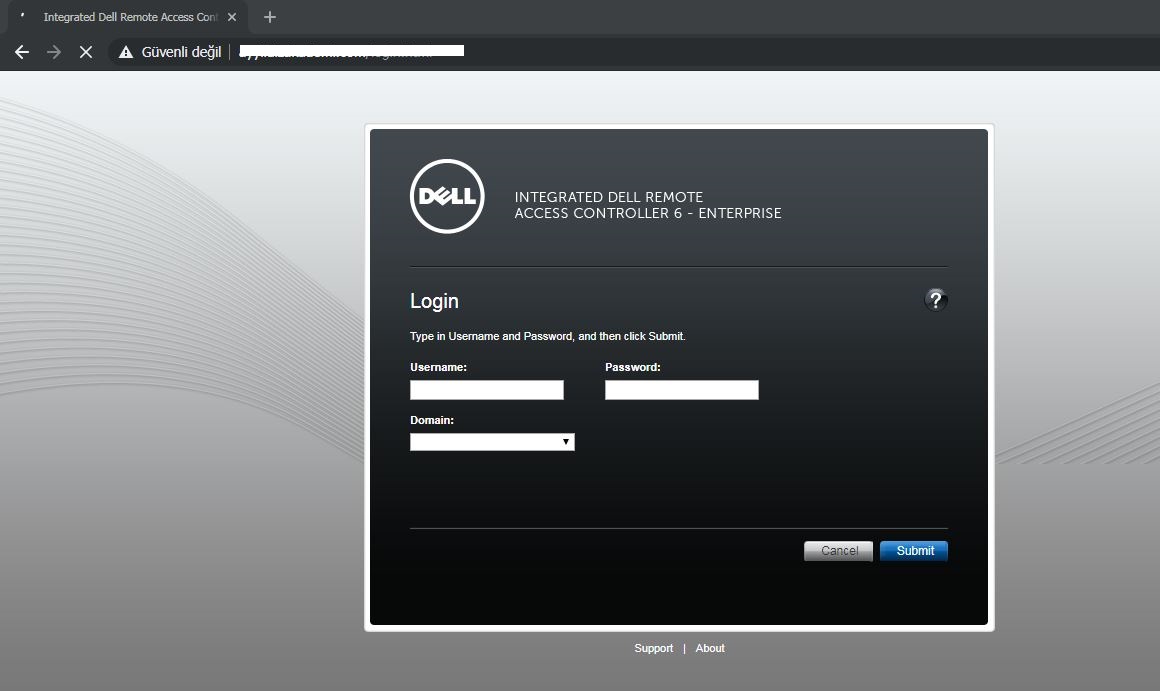Click the 'Password:' label
Viewport: 1160px width, 691px height.
pos(633,367)
